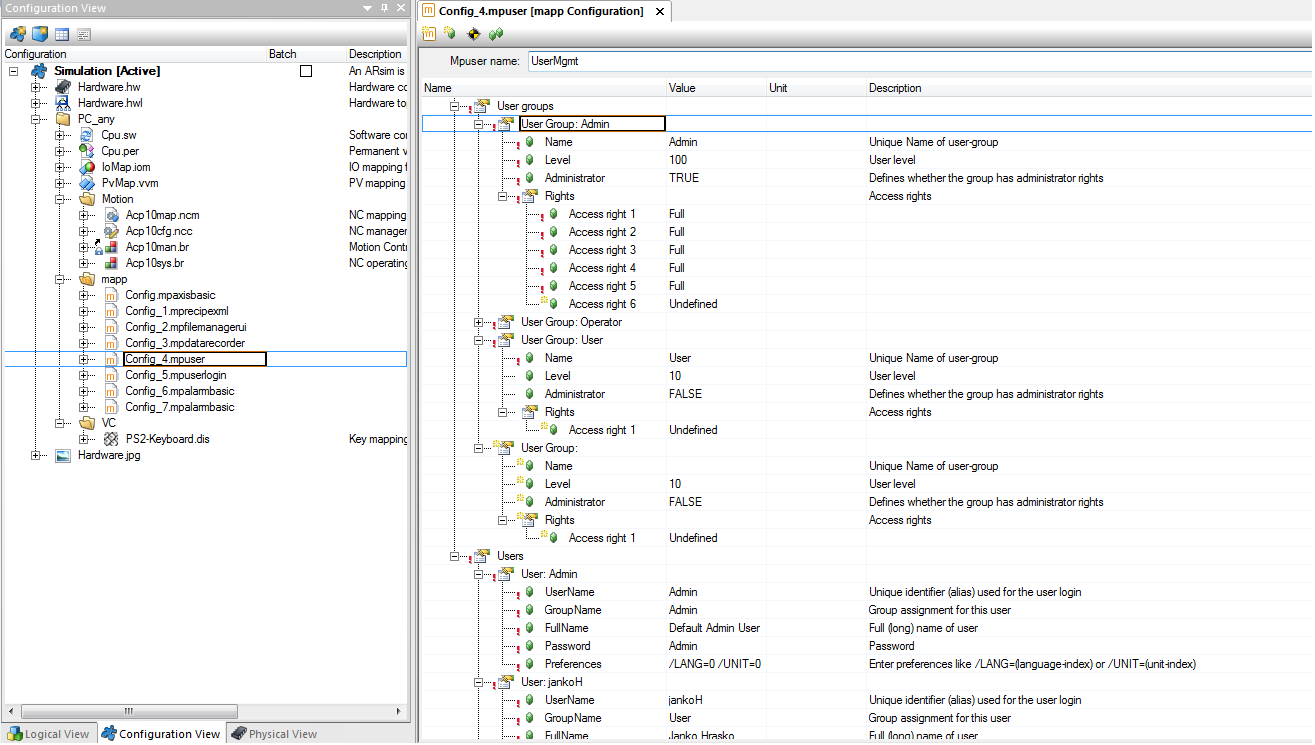Click the Hardware.hwl file icon

(x=62, y=103)
